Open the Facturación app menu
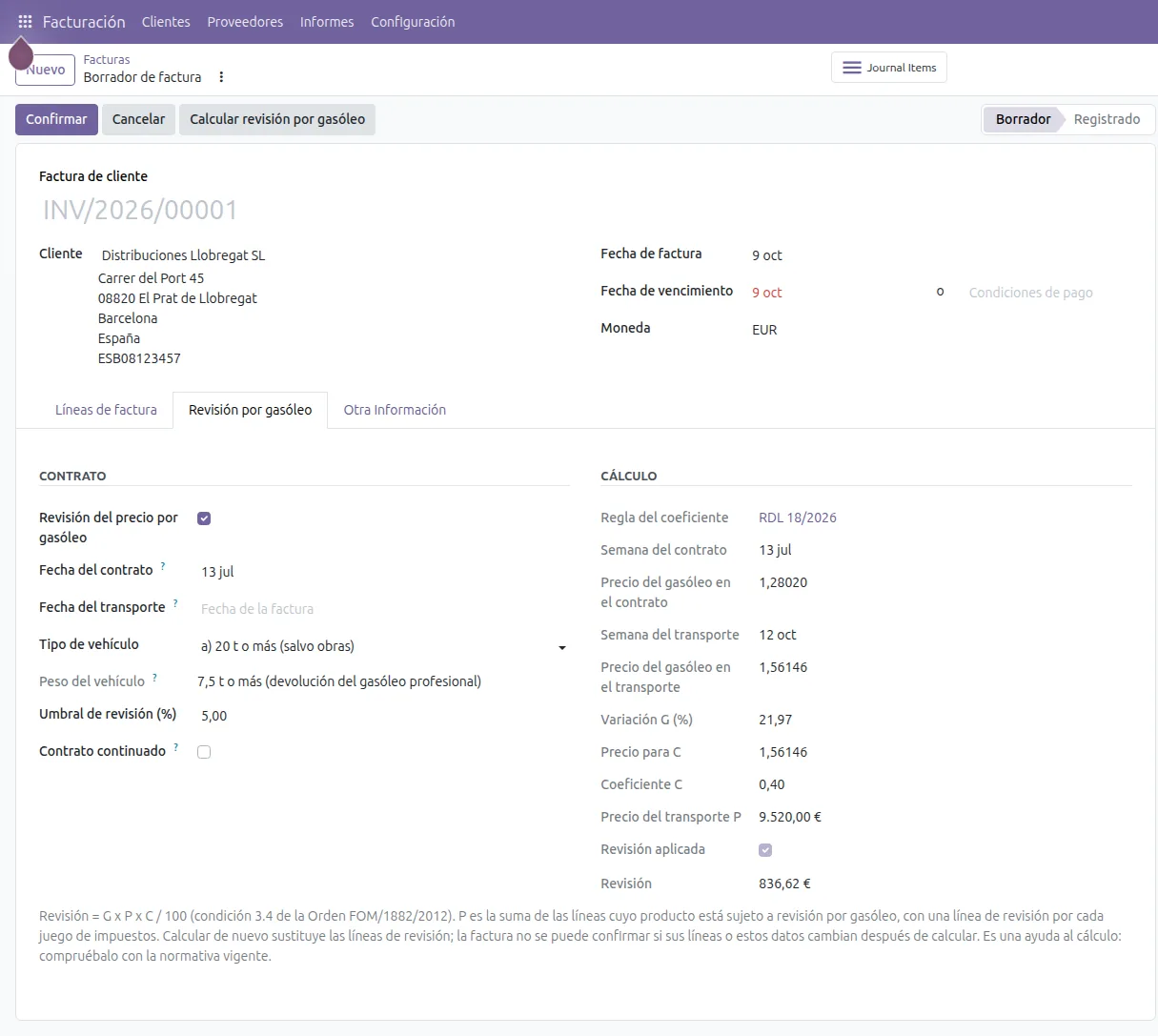 (84, 21)
